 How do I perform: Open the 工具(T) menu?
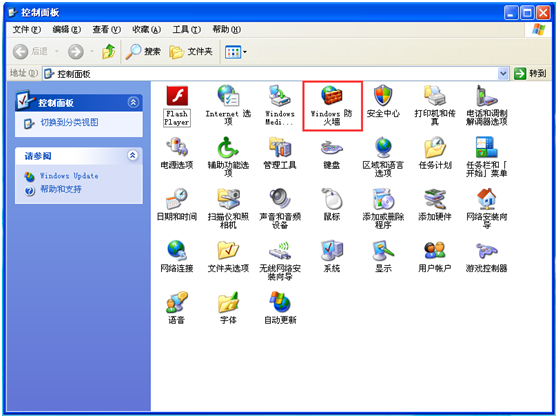[186, 30]
